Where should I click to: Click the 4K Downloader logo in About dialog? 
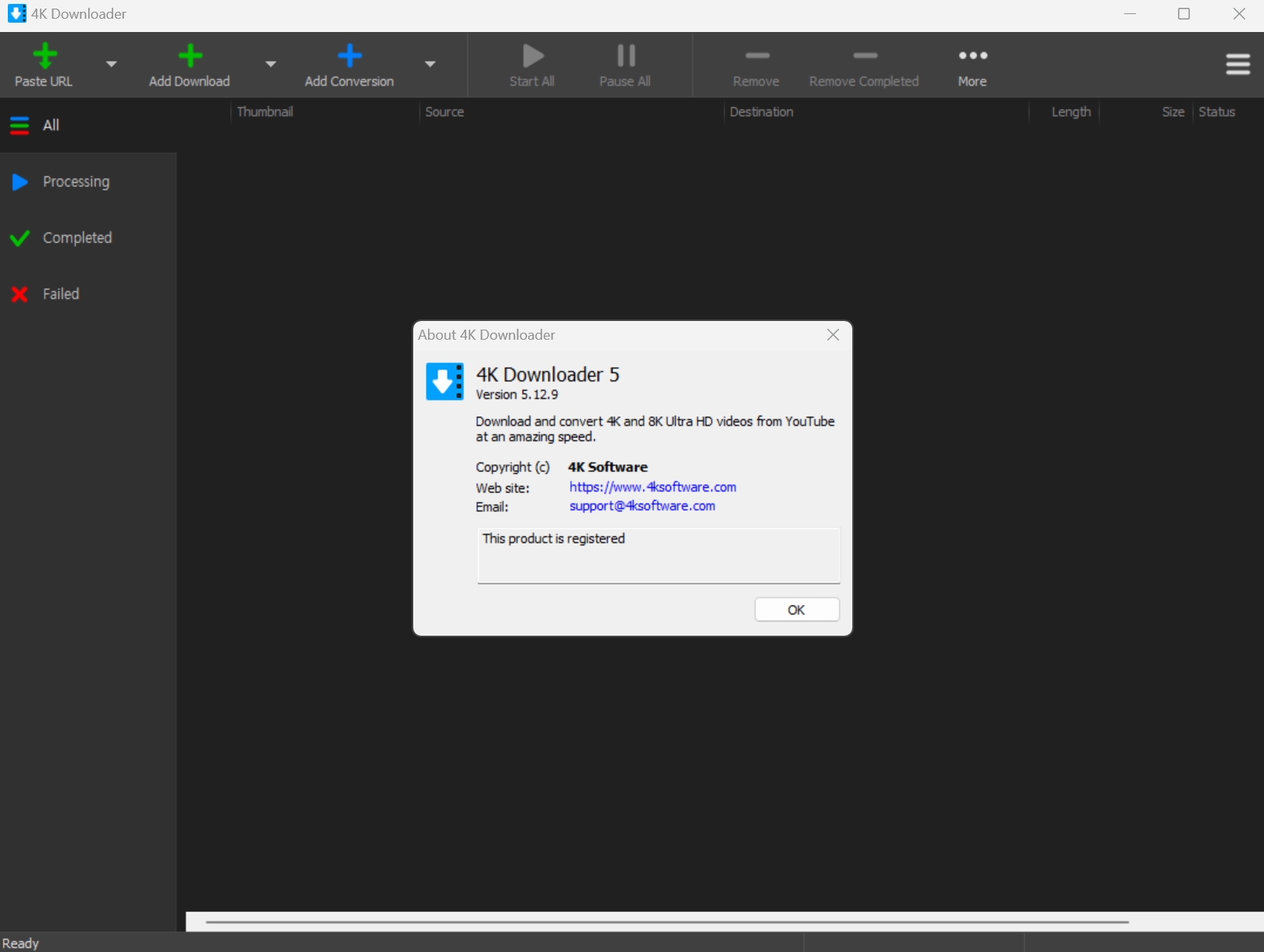(445, 382)
